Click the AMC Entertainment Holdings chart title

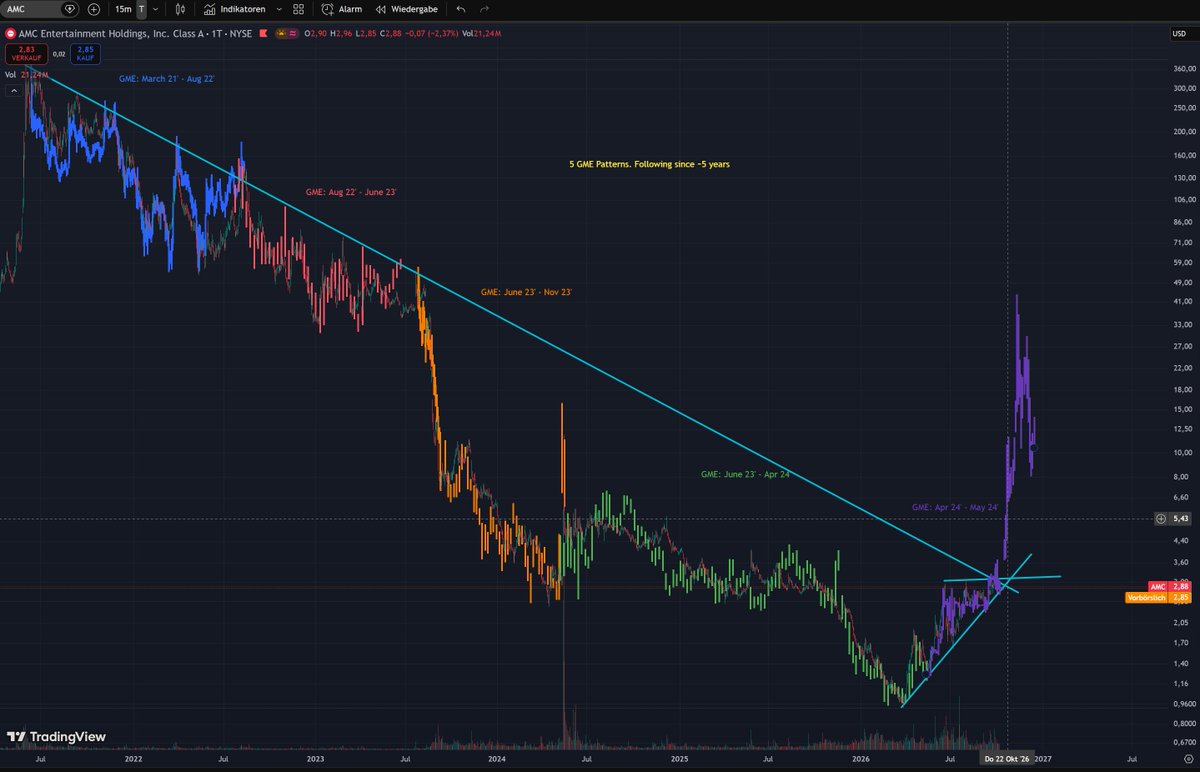click(x=134, y=34)
